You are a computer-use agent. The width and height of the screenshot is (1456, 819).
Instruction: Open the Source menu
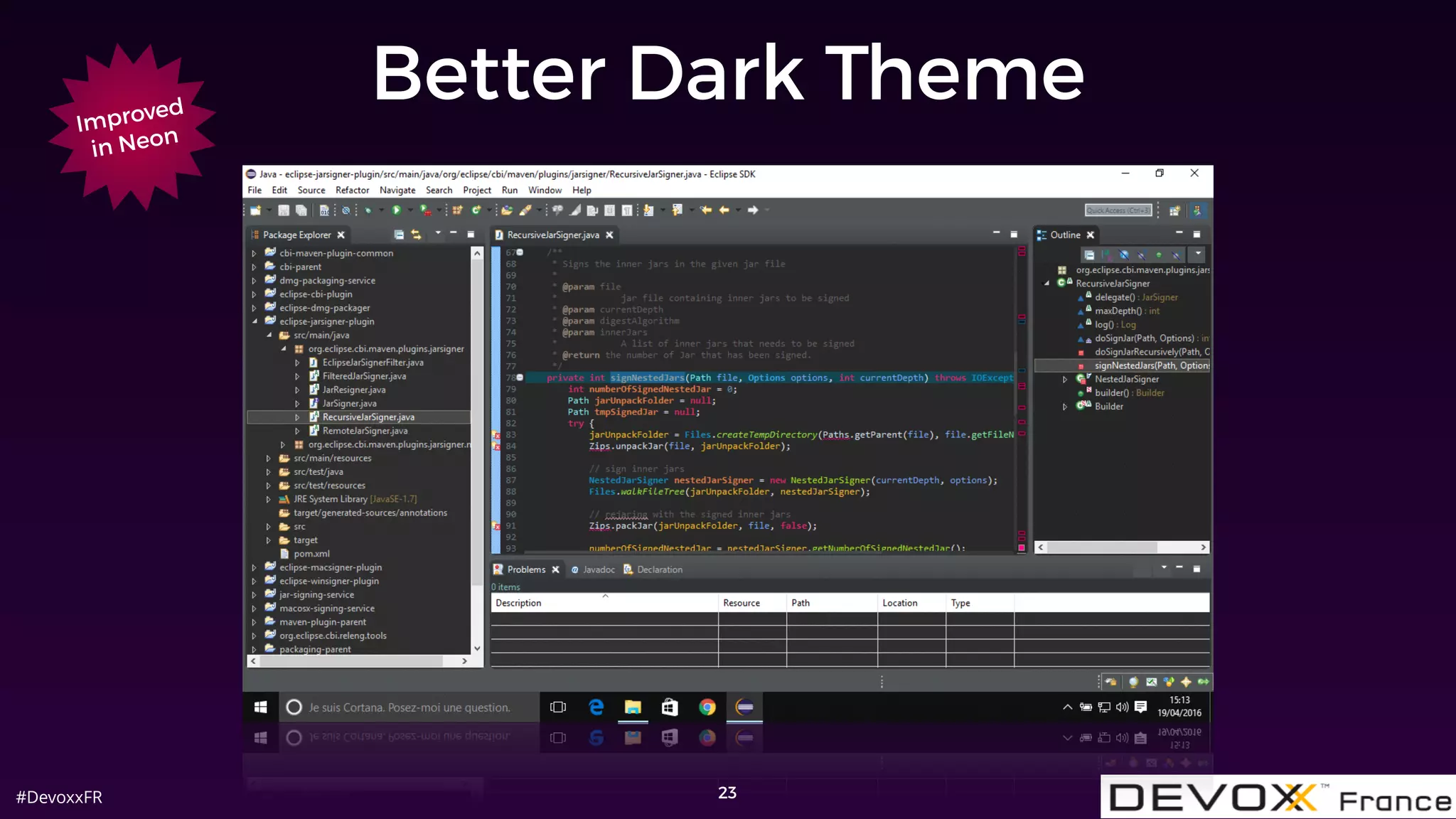311,190
